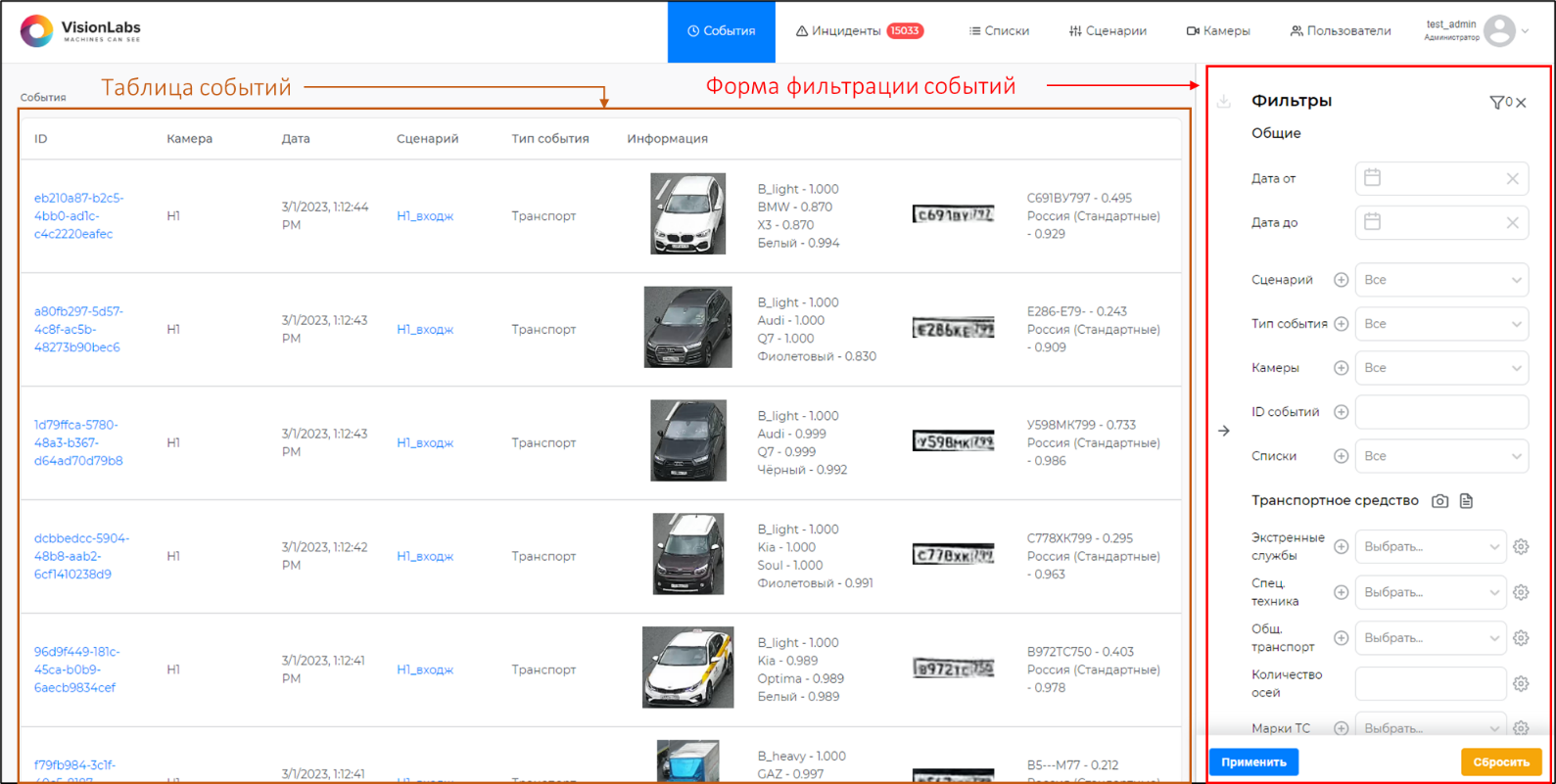
Task: Click the Сценарий column header
Action: 428,139
